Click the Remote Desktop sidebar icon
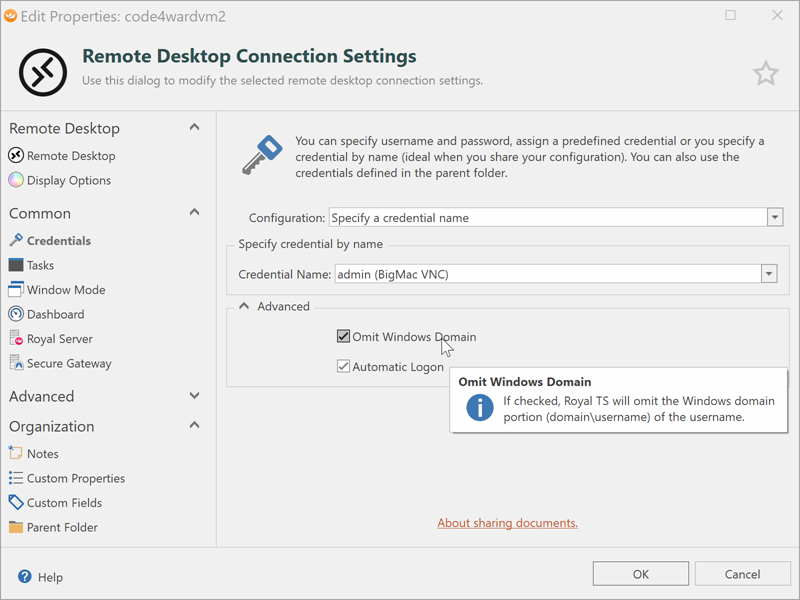 16,156
